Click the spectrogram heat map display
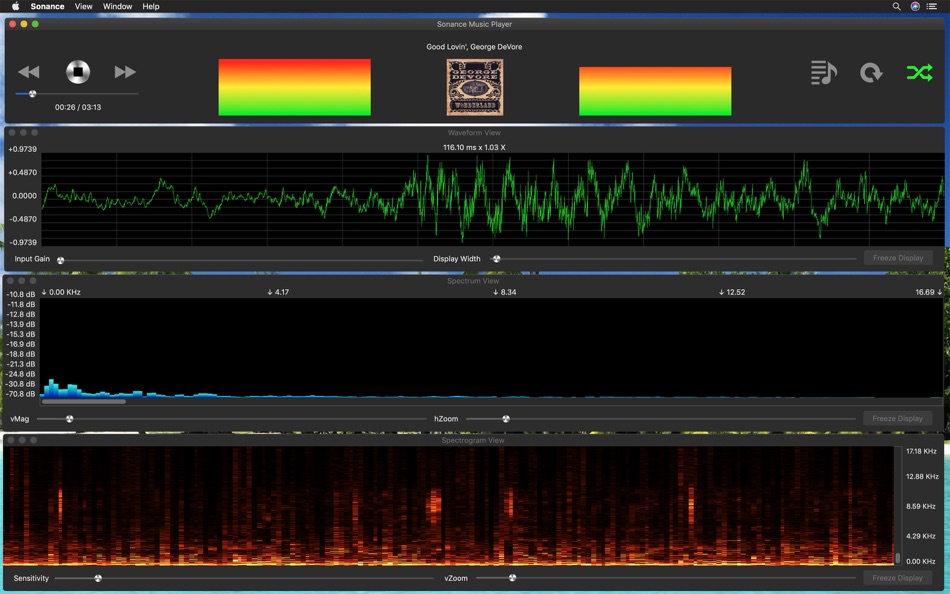This screenshot has height=594, width=950. tap(448, 506)
